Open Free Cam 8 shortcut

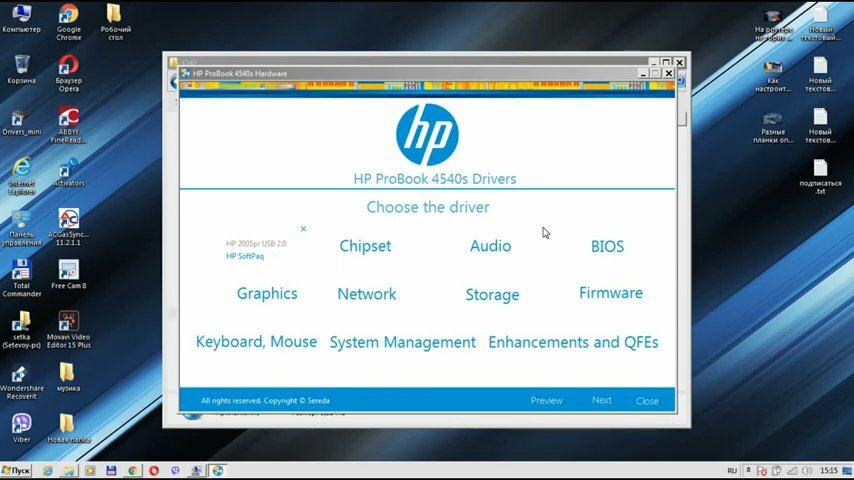[69, 275]
